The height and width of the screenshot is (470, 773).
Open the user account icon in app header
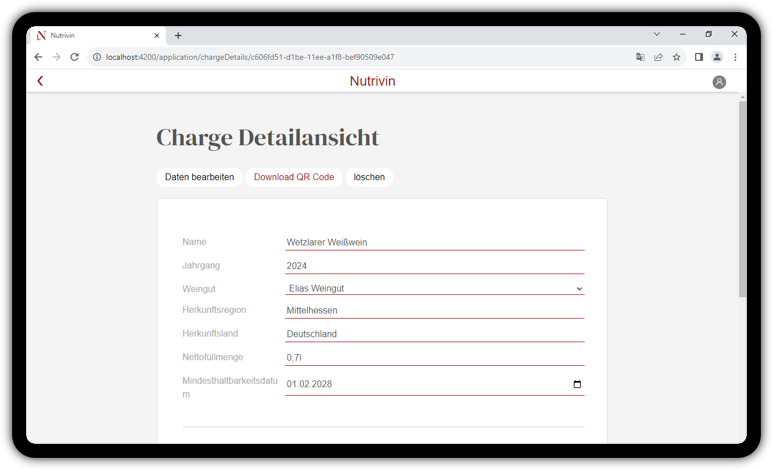(718, 82)
